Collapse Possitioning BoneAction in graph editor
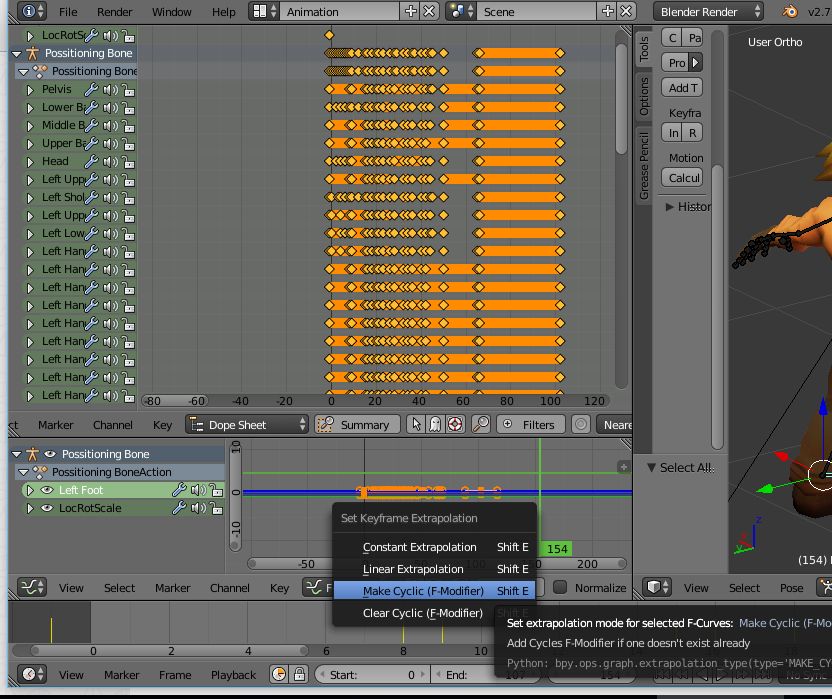Image resolution: width=832 pixels, height=699 pixels. tap(23, 472)
